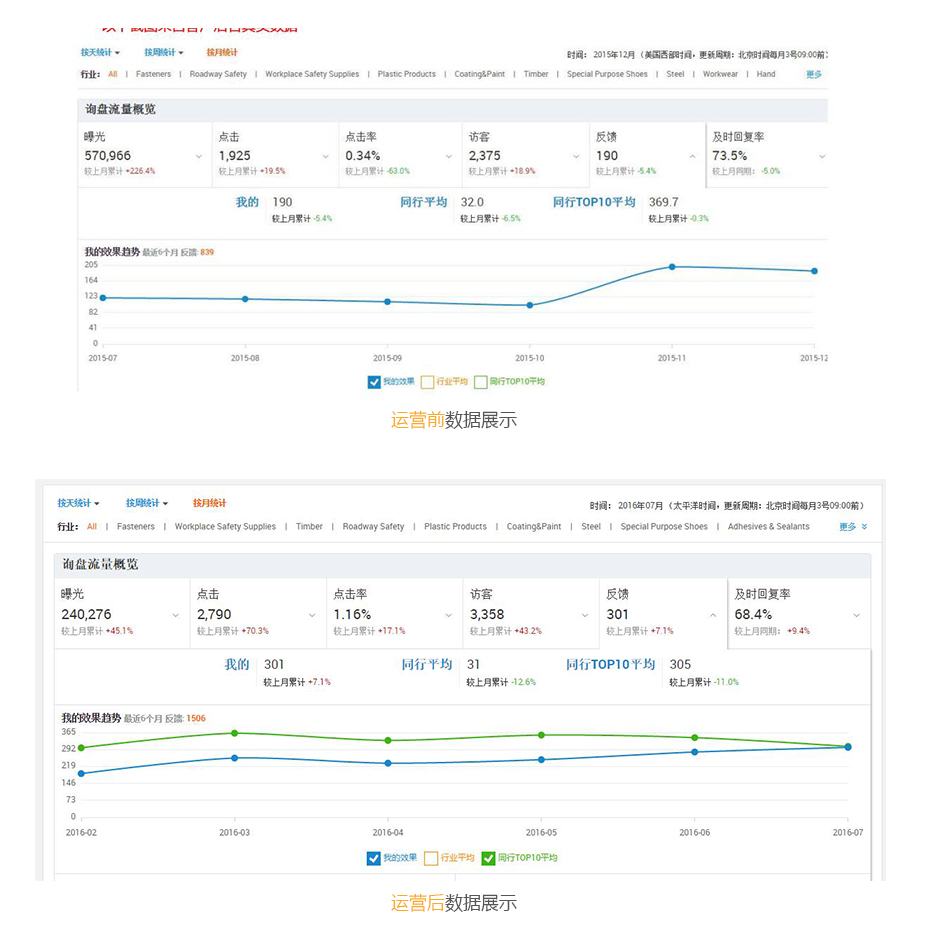Image resolution: width=925 pixels, height=952 pixels.
Task: Enable 行业平均 checkbox in lower chart legend
Action: click(x=431, y=858)
